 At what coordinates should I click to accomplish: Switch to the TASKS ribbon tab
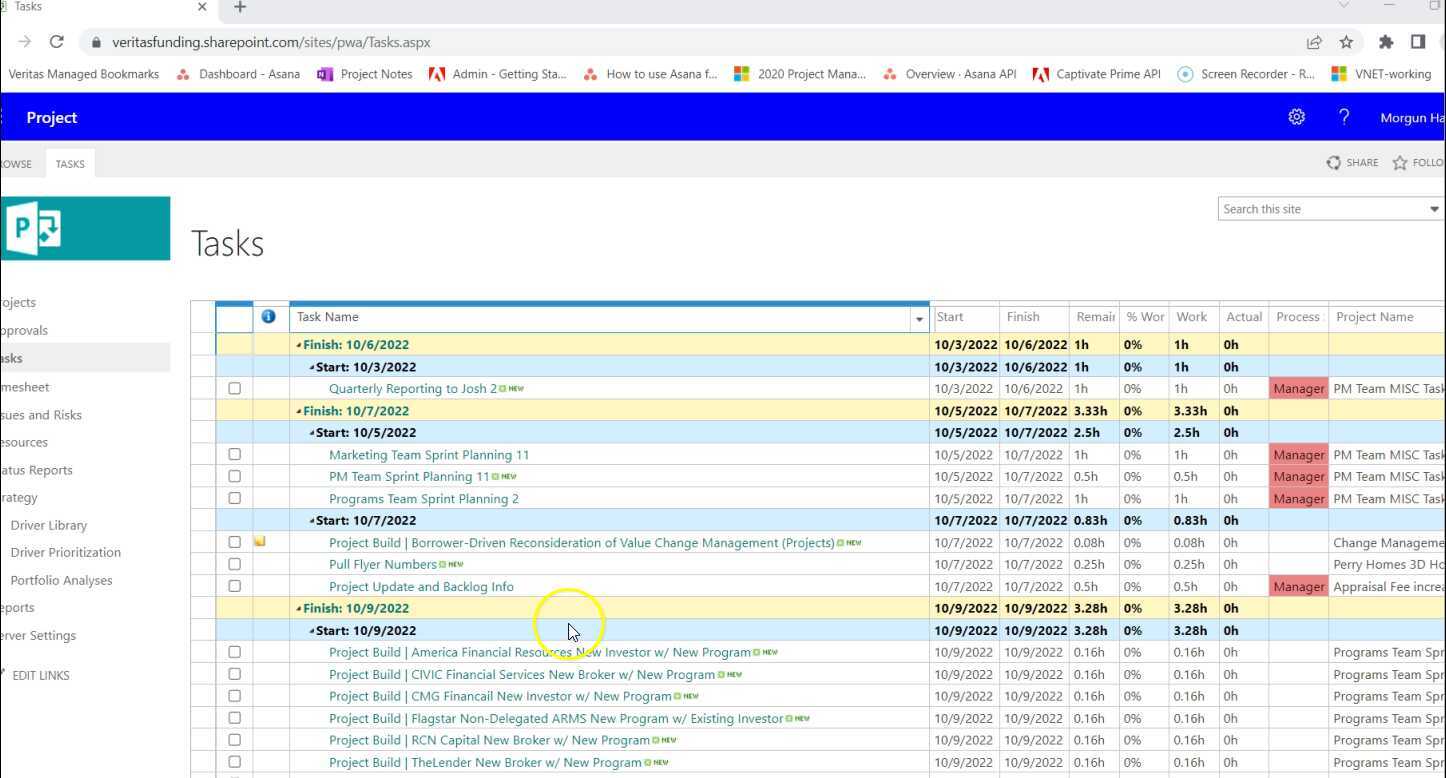point(70,164)
